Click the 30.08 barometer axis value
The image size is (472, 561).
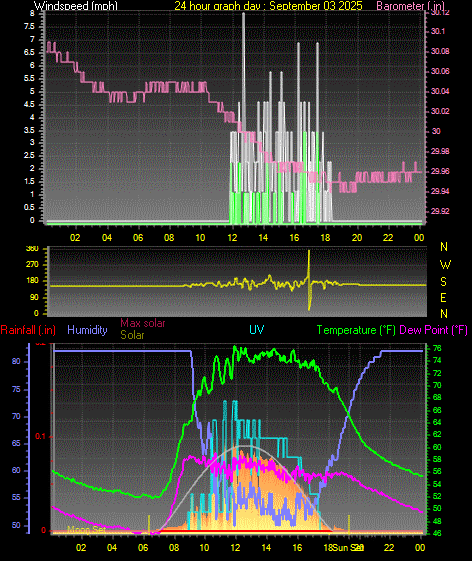tap(440, 51)
